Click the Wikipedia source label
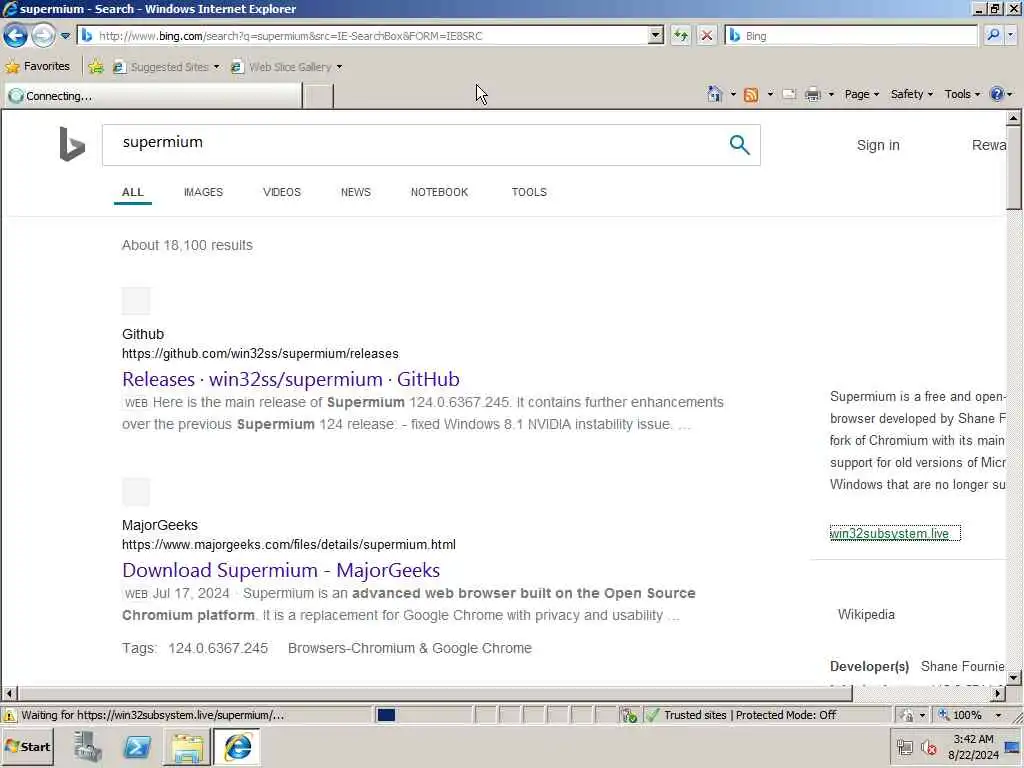1024x768 pixels. [866, 615]
